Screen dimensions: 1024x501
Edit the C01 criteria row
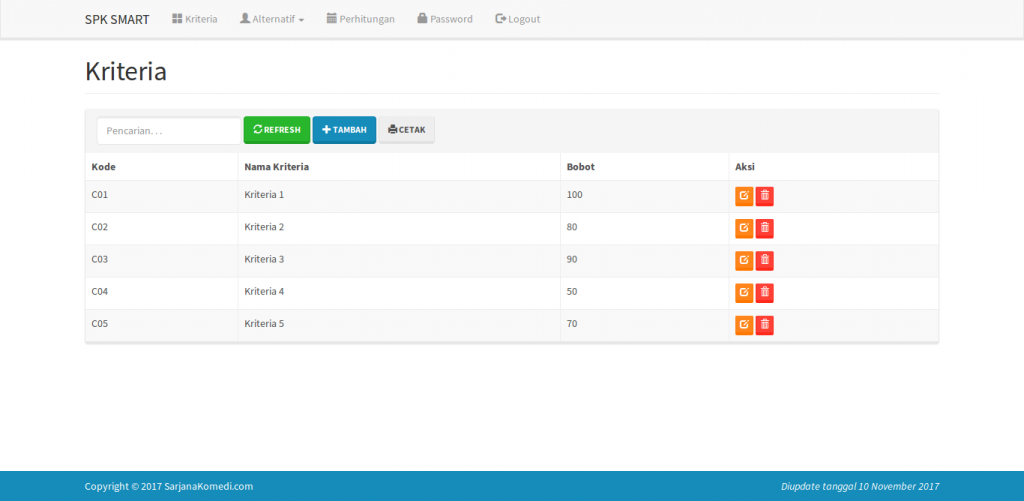[744, 196]
